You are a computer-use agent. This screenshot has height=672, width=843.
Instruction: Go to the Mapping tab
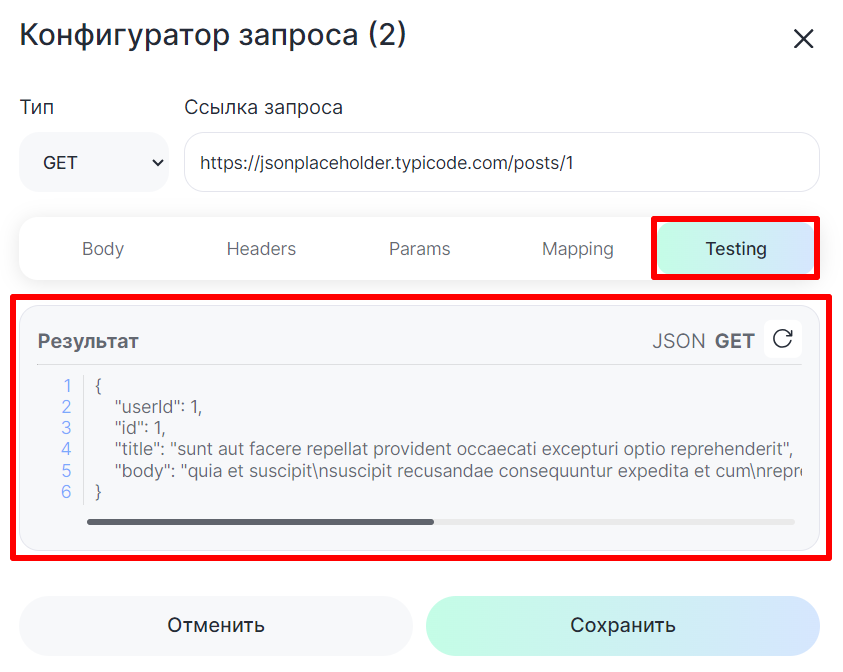pyautogui.click(x=577, y=249)
